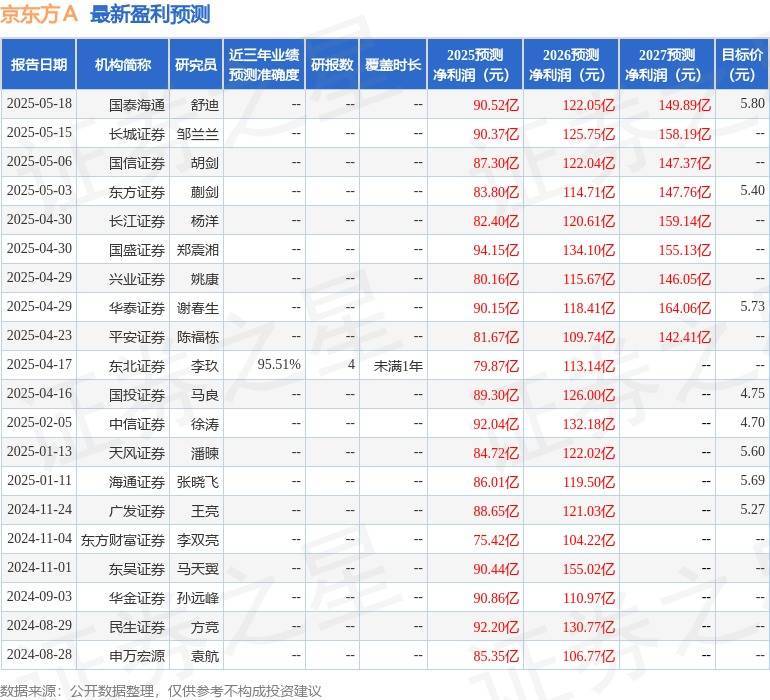This screenshot has height=700, width=770.
Task: Open the 国泰海通 institution entry
Action: (137, 104)
